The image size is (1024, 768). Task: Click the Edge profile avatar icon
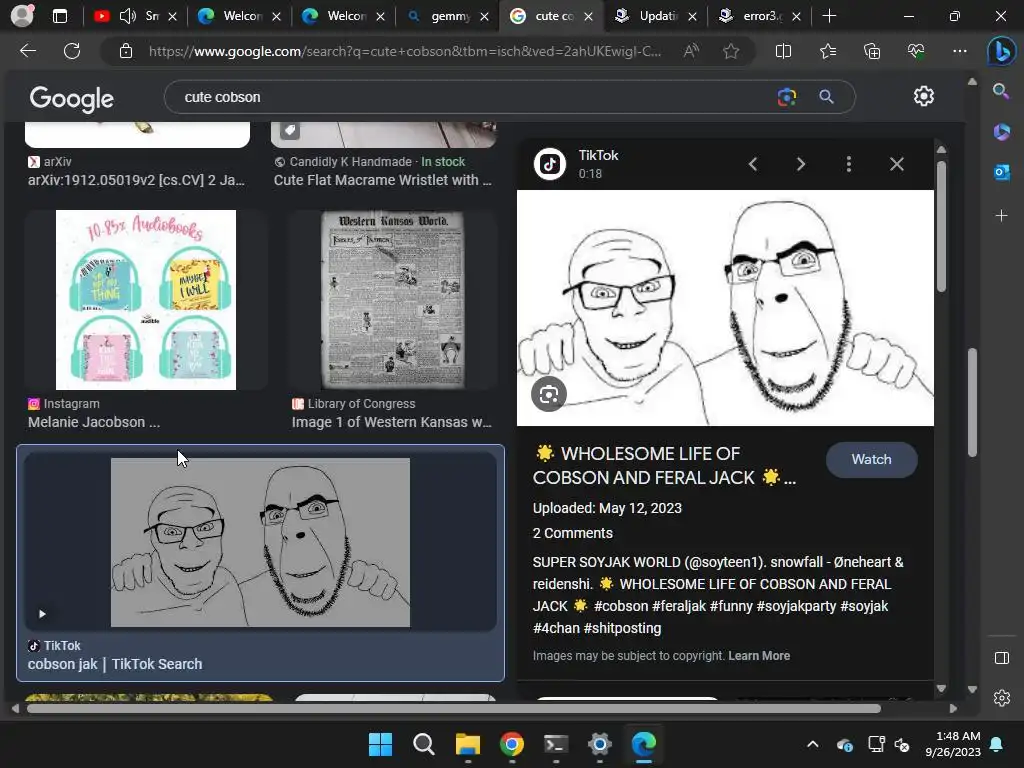click(x=22, y=16)
